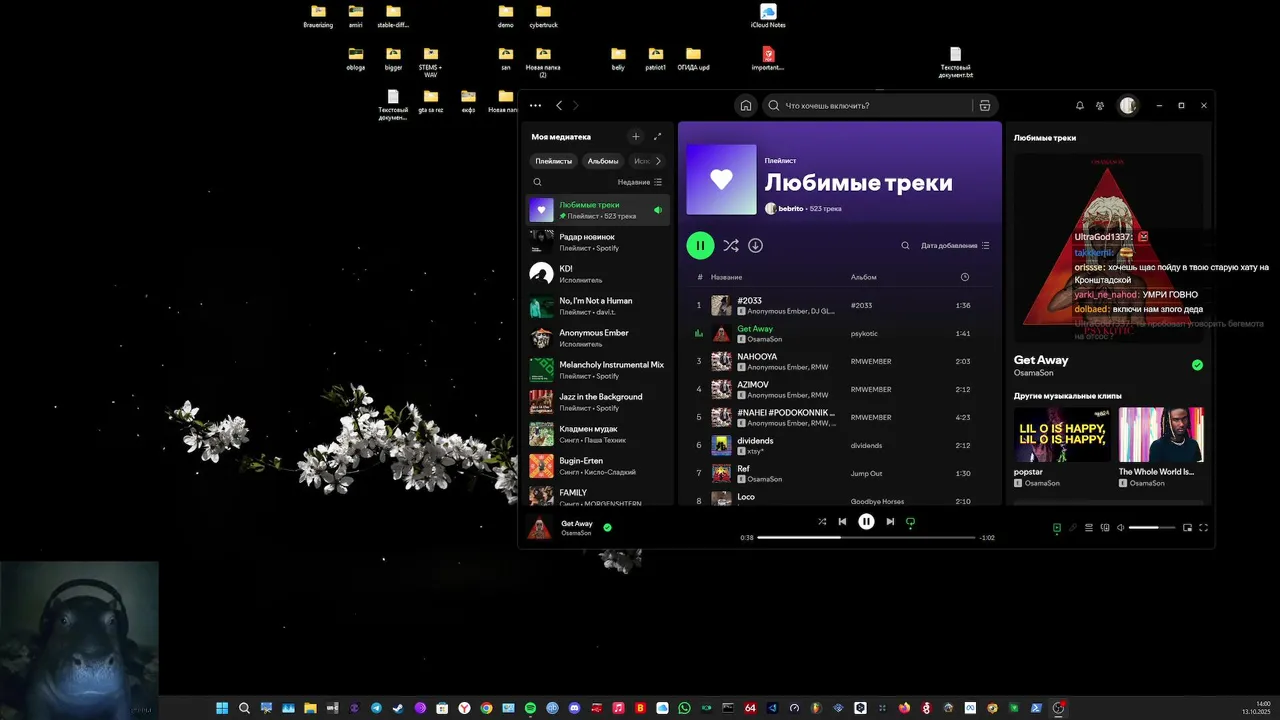This screenshot has height=720, width=1280.
Task: Open iCloud Notes desktop shortcut
Action: click(x=768, y=17)
